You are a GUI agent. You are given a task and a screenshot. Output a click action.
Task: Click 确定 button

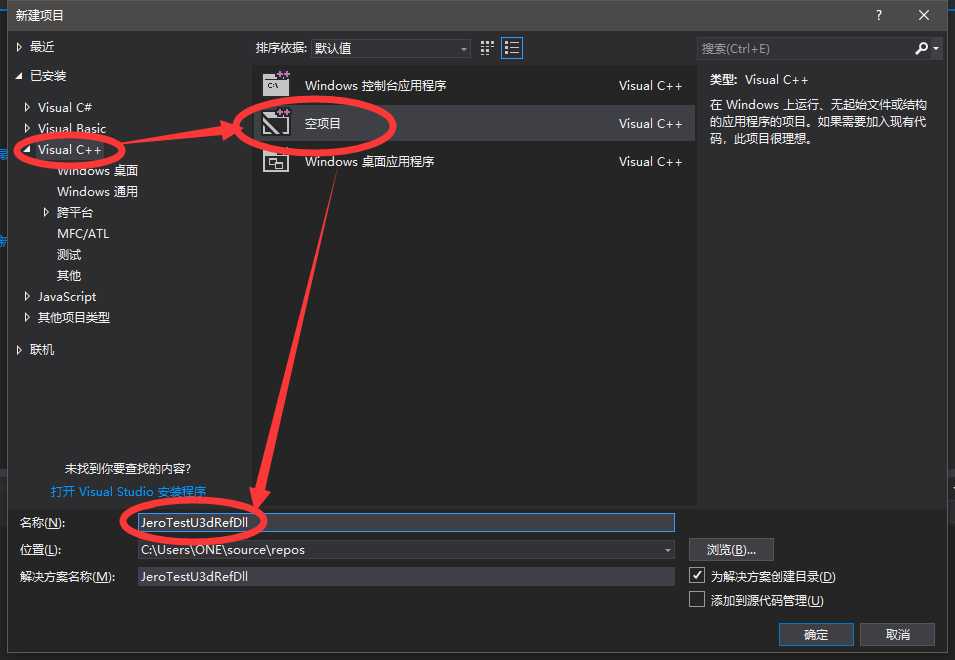(816, 634)
